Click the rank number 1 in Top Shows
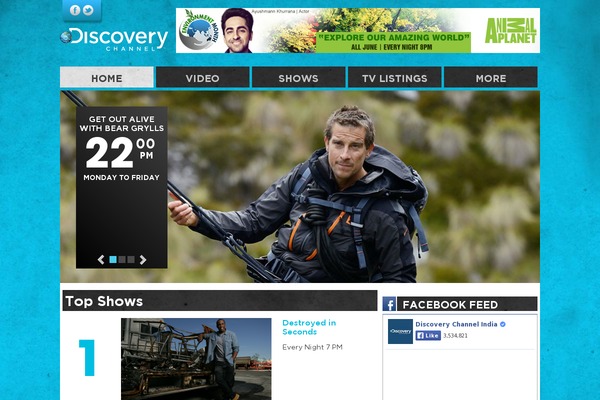600x400 pixels. pyautogui.click(x=87, y=358)
